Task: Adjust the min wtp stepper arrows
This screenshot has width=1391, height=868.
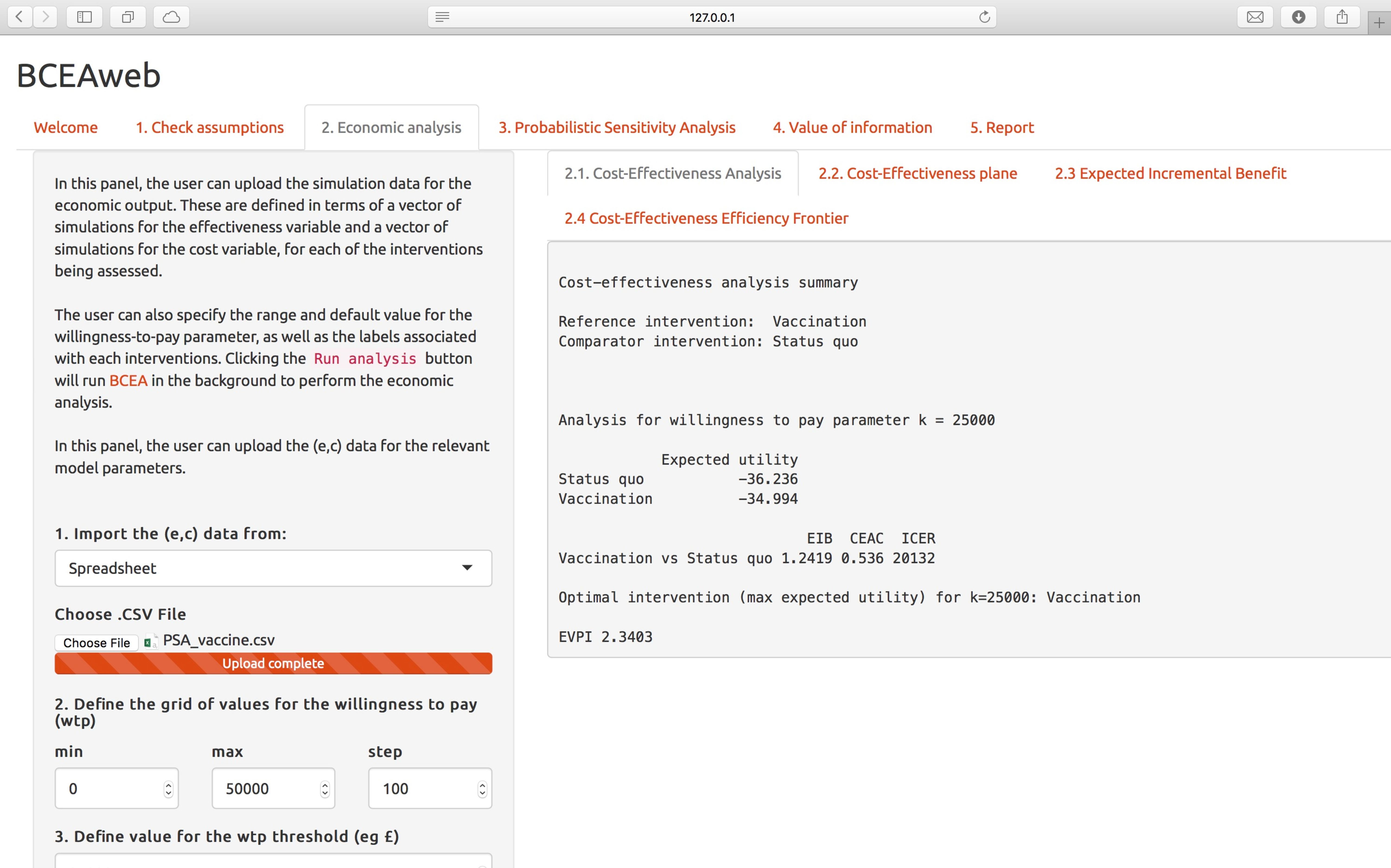Action: [x=168, y=789]
